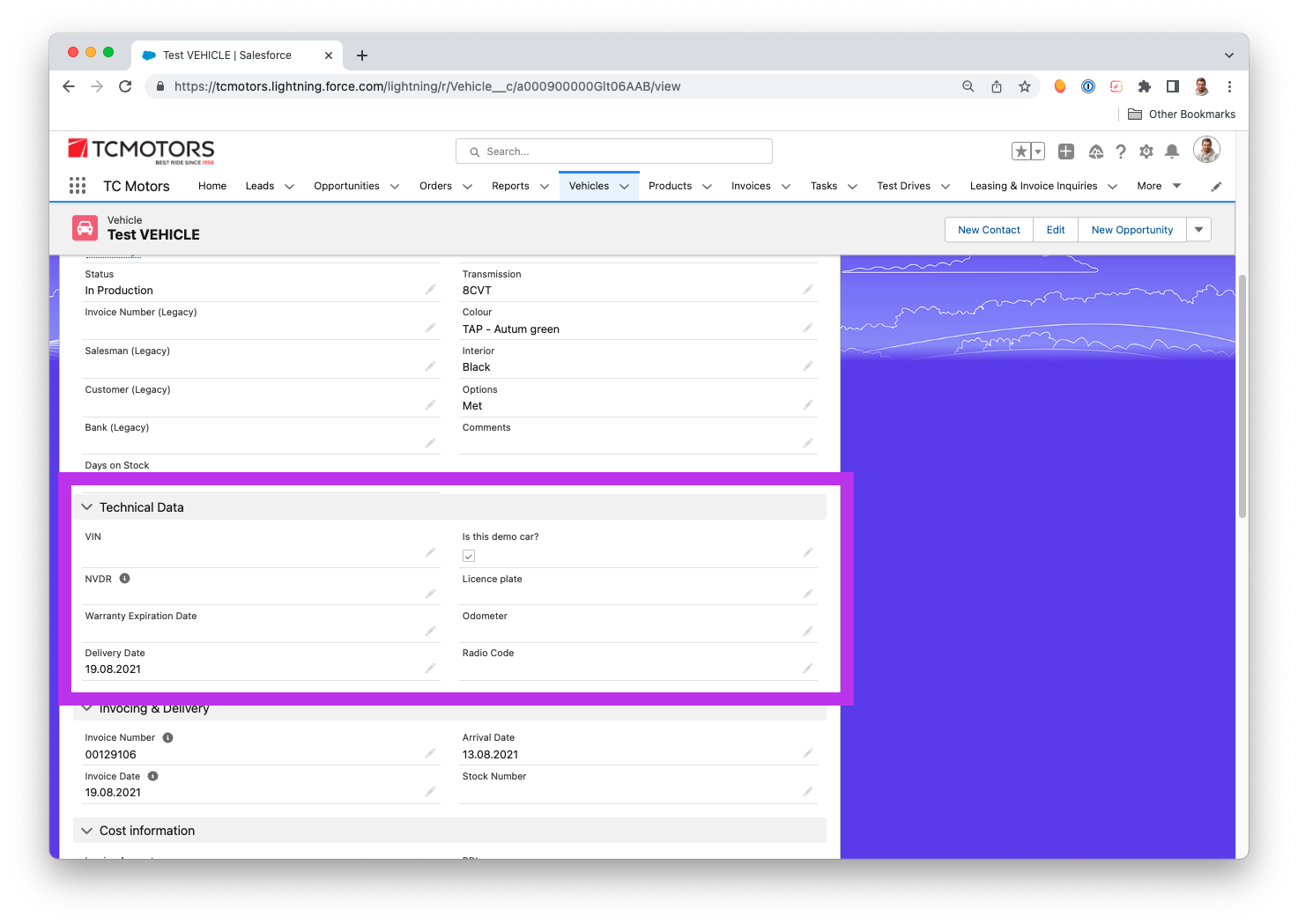Go to the Home tab
This screenshot has width=1298, height=924.
click(212, 186)
